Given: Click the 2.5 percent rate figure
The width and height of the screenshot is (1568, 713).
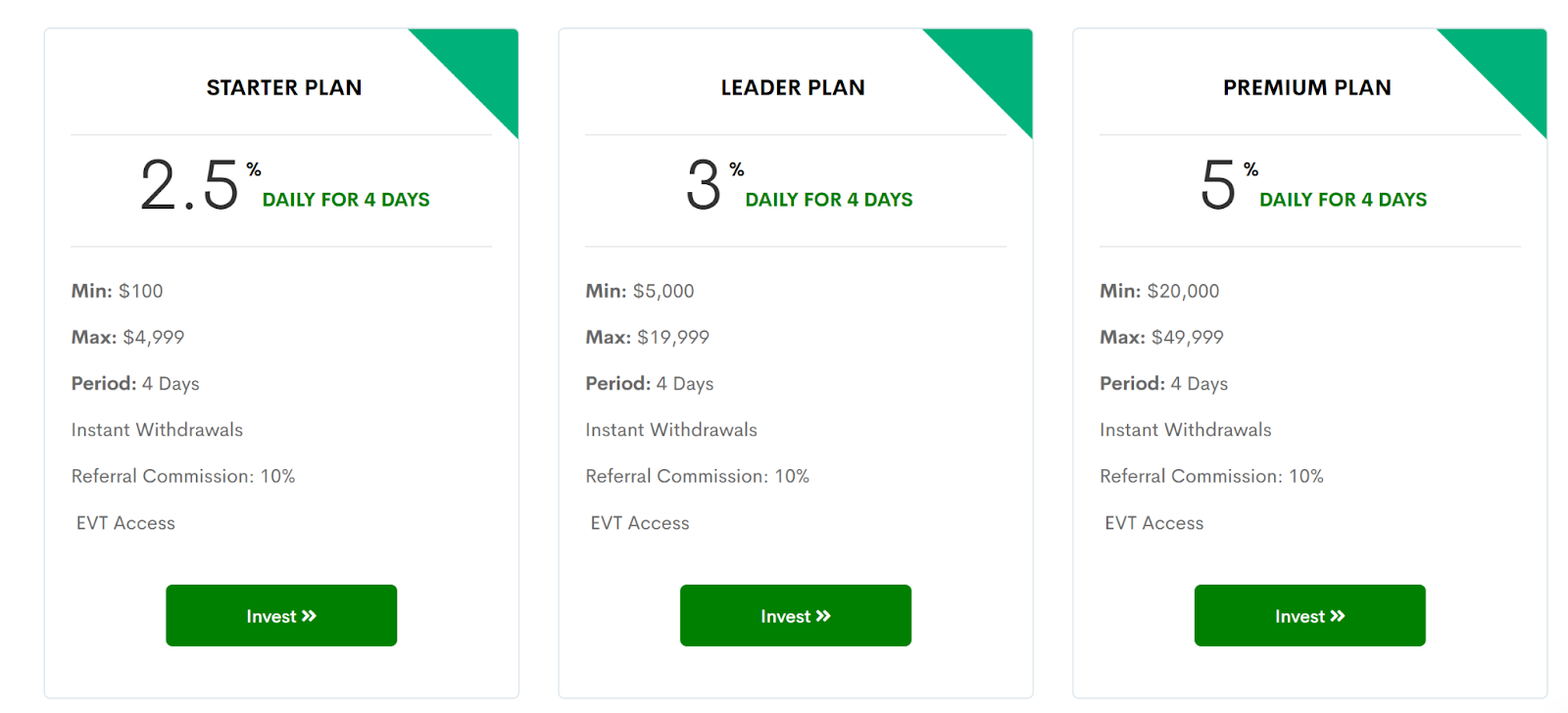Looking at the screenshot, I should pyautogui.click(x=189, y=185).
